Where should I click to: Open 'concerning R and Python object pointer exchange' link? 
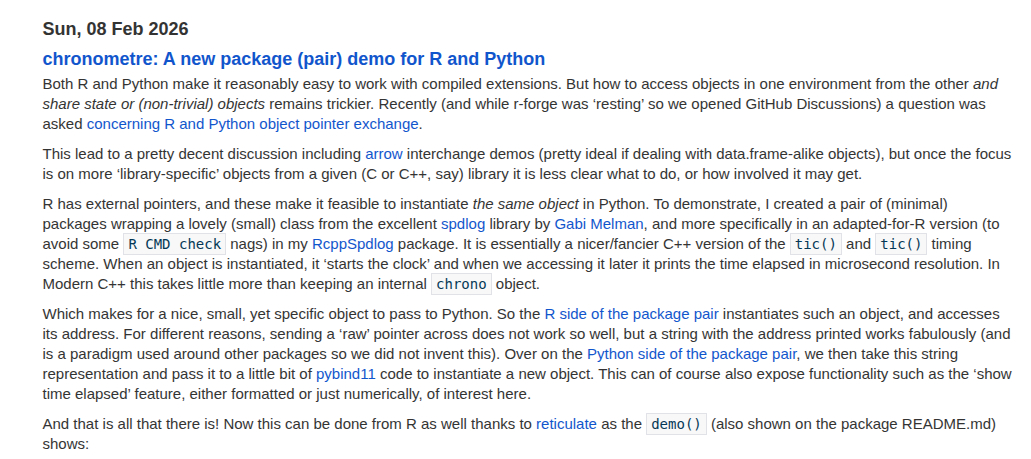253,124
